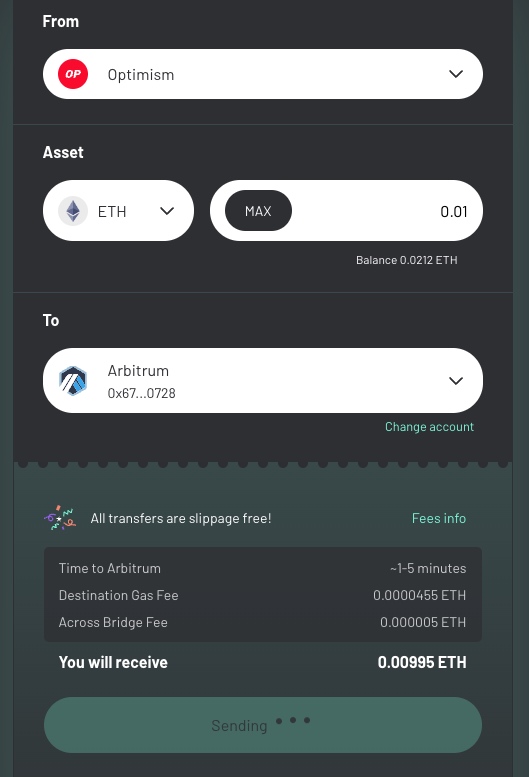Click the Ethereum diamond token icon
The image size is (529, 777).
click(73, 211)
